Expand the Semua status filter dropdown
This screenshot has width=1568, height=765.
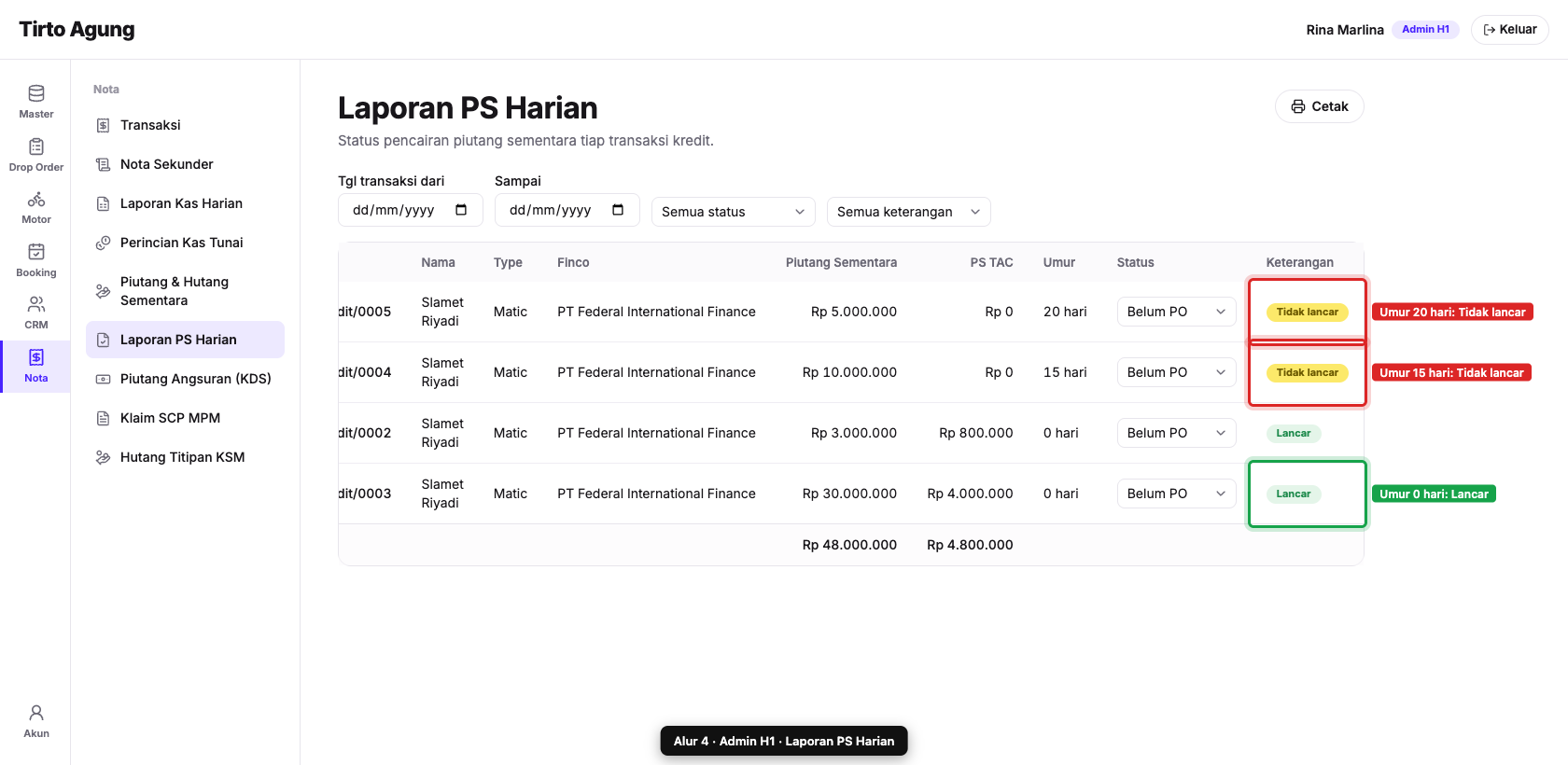point(734,212)
